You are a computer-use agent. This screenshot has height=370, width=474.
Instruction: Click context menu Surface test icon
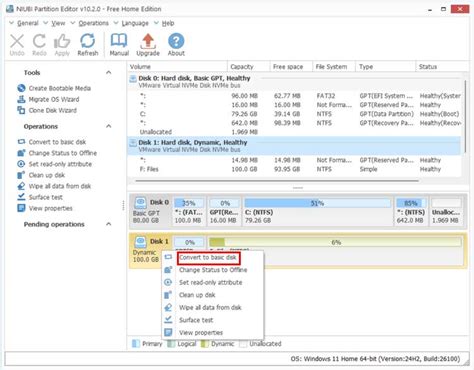[168, 320]
